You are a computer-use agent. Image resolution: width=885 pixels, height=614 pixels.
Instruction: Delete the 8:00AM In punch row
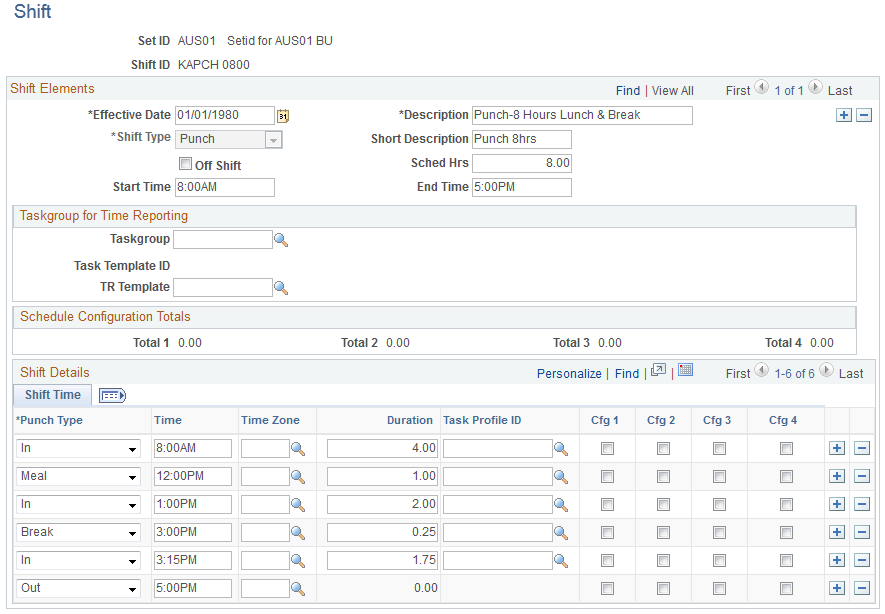tap(862, 449)
